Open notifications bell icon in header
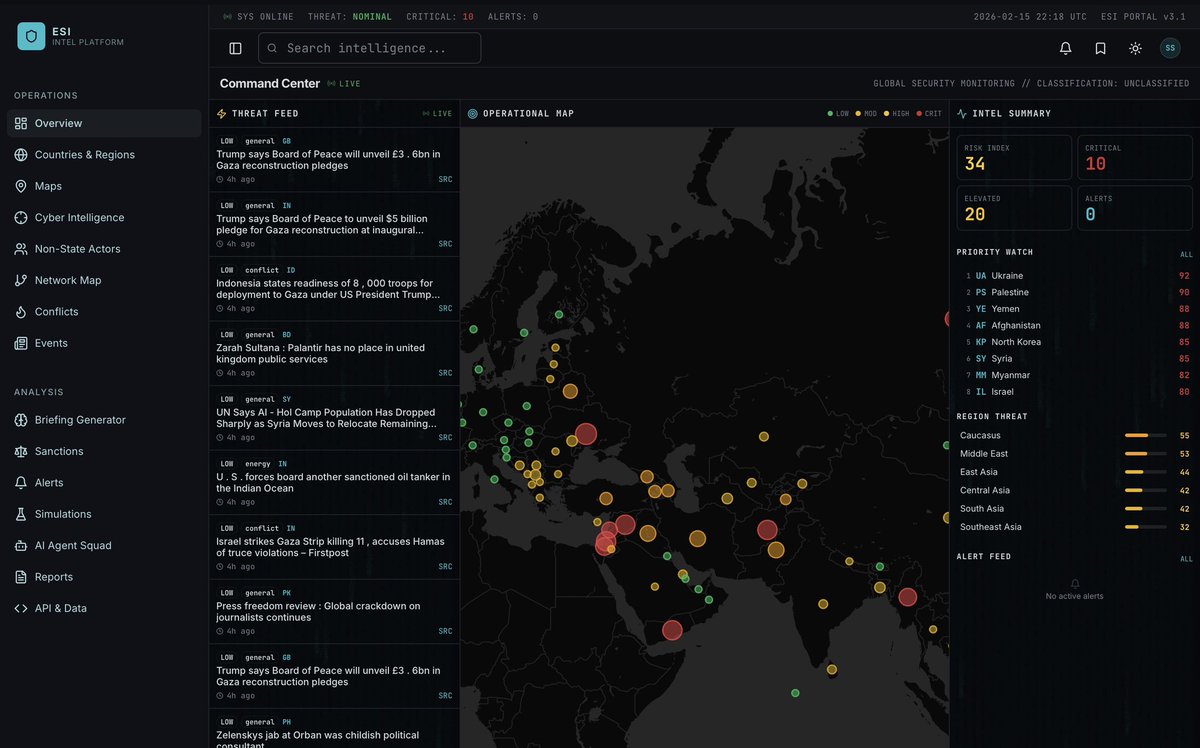Screen dimensions: 1200x748 [x=1065, y=48]
